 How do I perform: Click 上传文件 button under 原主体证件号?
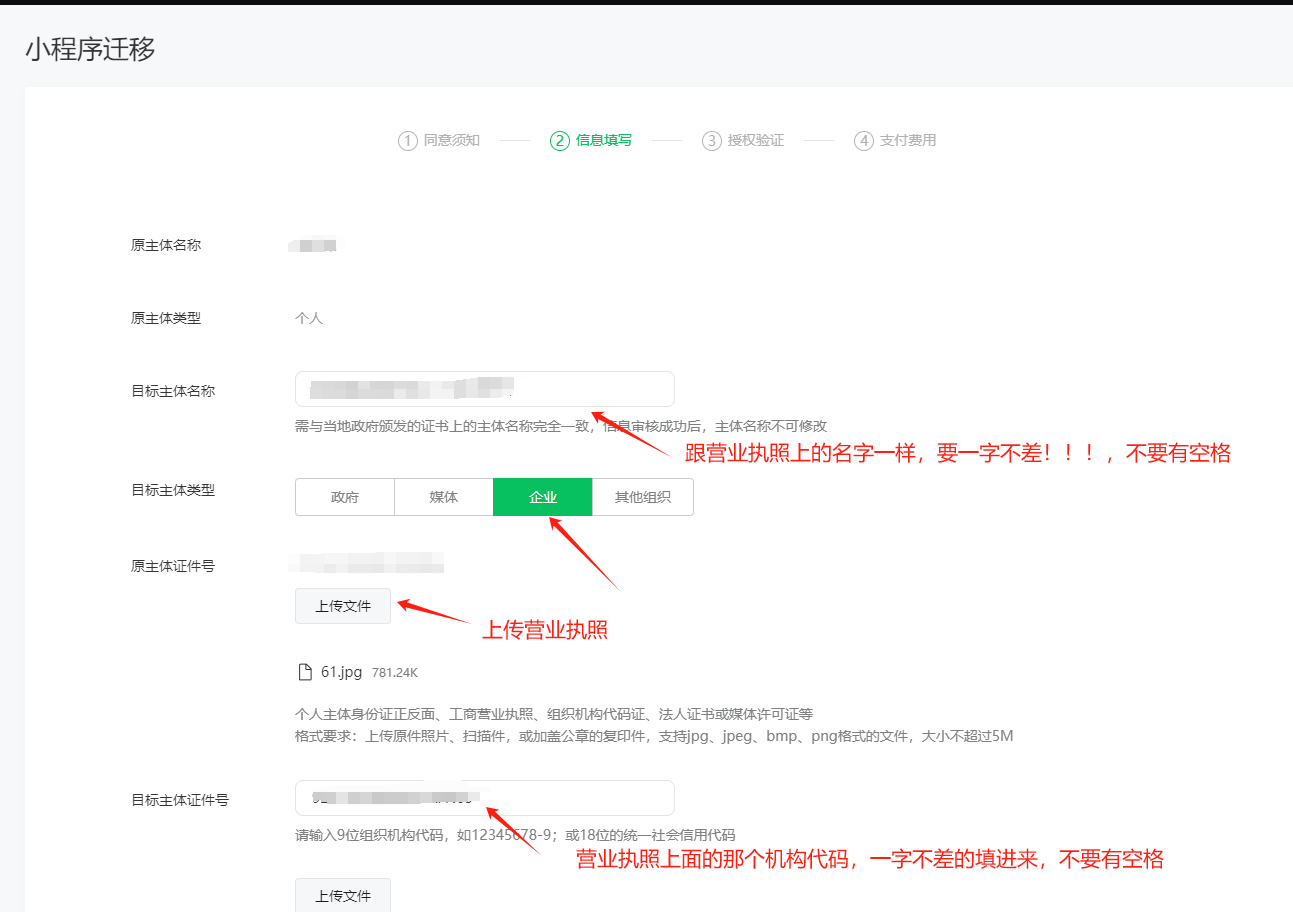[342, 606]
